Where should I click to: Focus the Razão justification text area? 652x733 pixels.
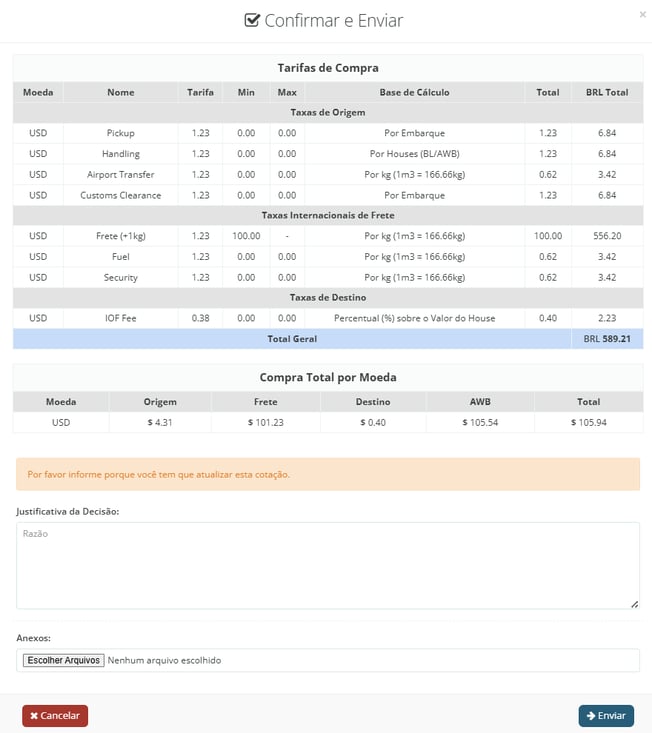tap(327, 565)
